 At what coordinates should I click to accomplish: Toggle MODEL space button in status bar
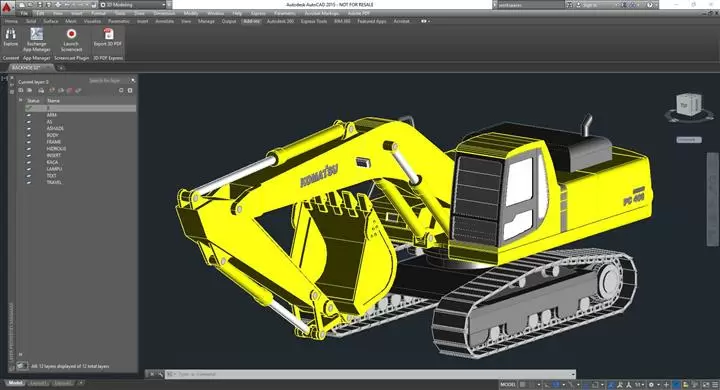(x=508, y=384)
